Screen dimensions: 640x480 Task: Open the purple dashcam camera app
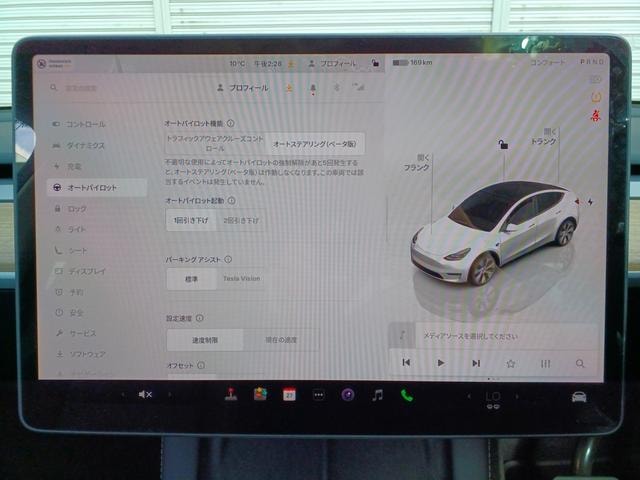348,395
